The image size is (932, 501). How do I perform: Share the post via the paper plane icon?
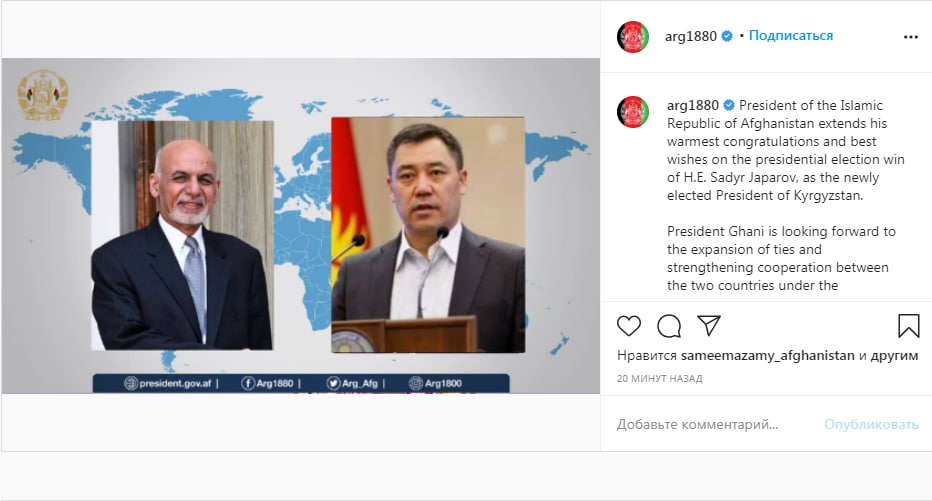click(x=709, y=325)
